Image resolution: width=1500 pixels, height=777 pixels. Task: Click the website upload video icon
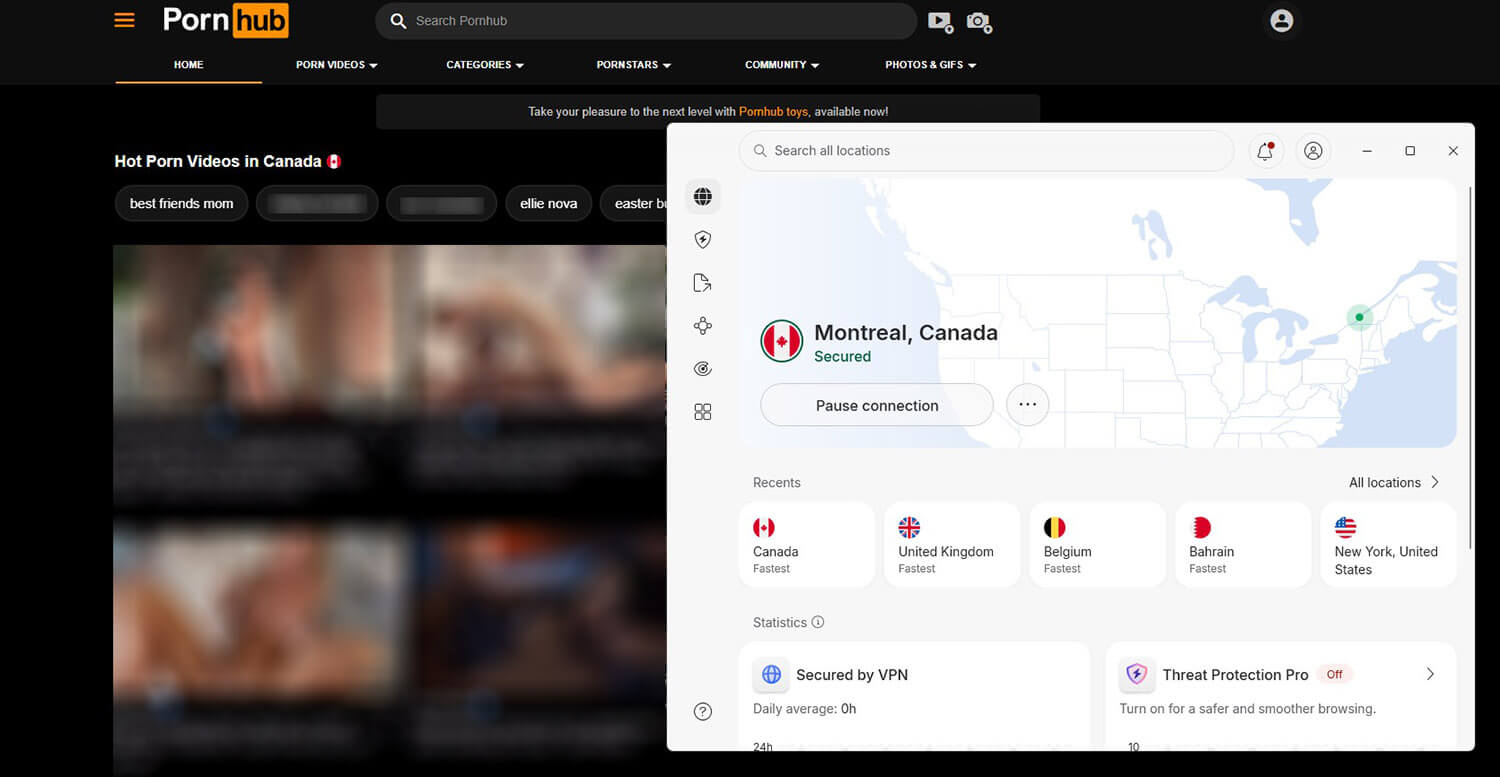[940, 21]
